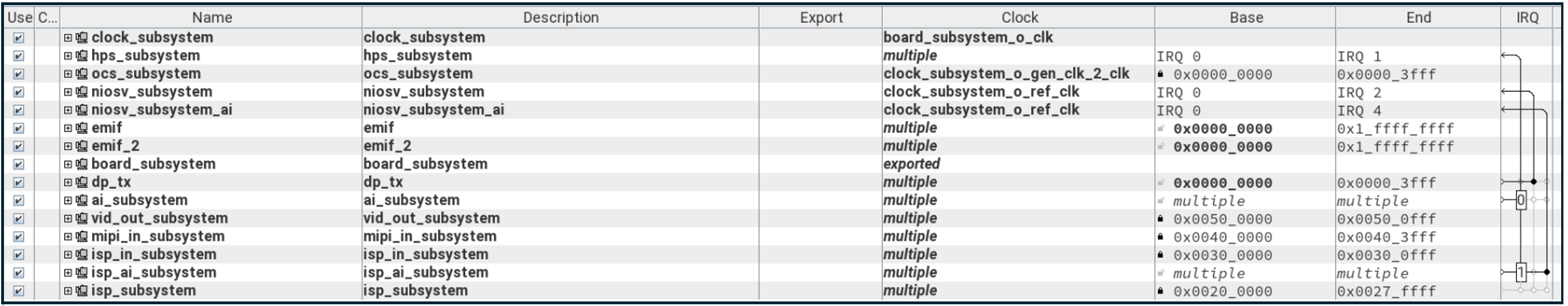This screenshot has height=306, width=1568.
Task: Disable Use checkbox for board_subsystem
Action: [19, 165]
